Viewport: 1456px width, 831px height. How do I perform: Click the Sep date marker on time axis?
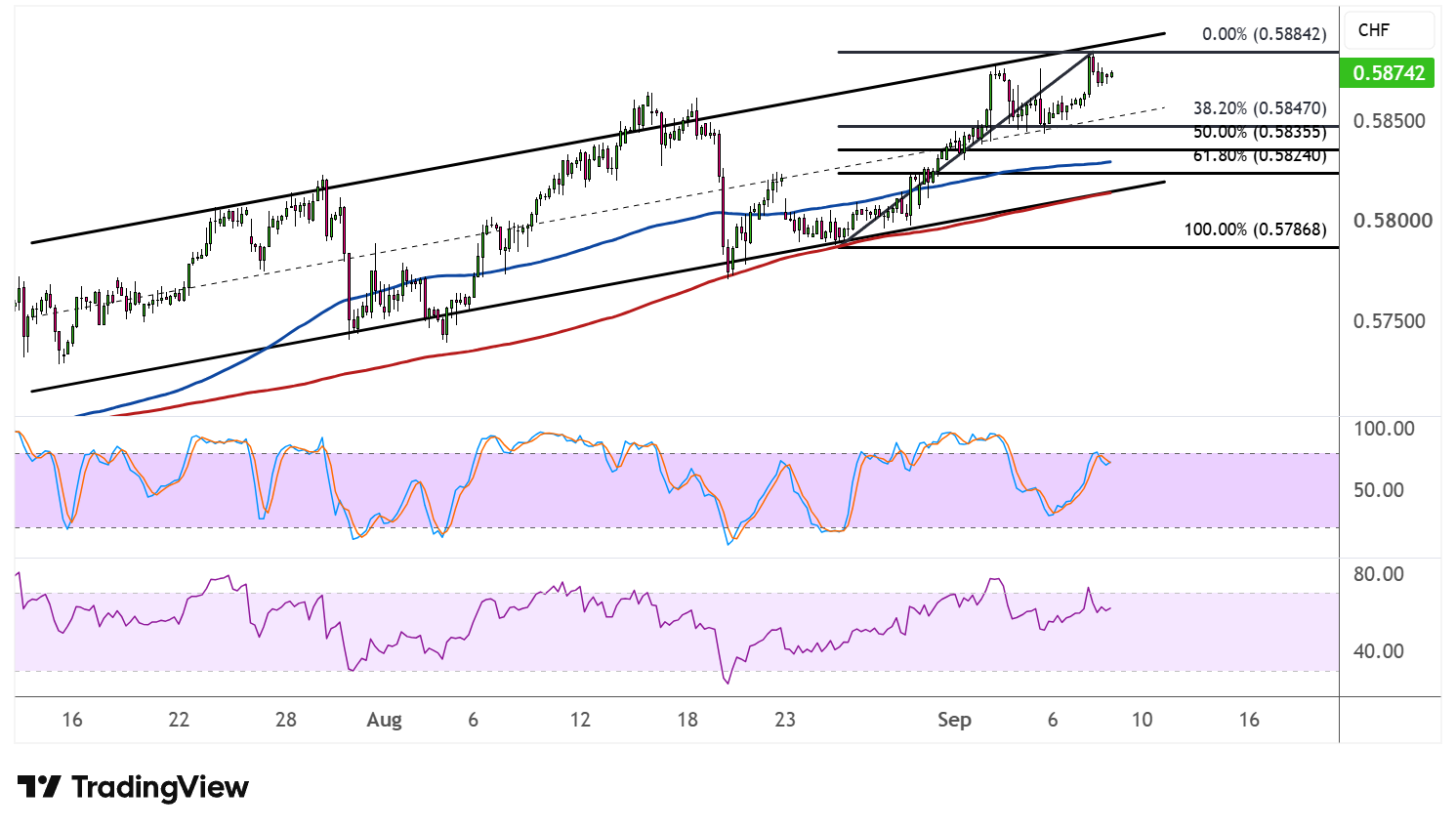pyautogui.click(x=954, y=721)
